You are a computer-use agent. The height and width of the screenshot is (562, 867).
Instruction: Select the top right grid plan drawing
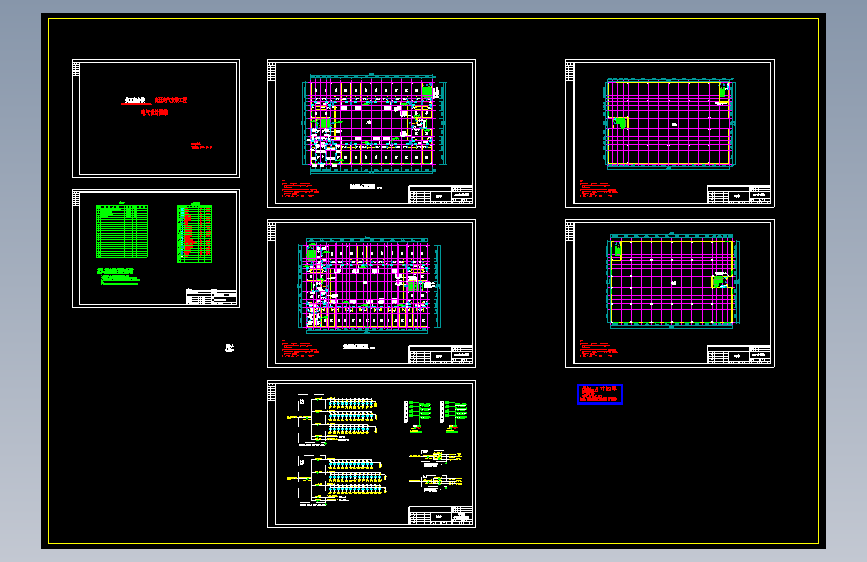[x=670, y=133]
